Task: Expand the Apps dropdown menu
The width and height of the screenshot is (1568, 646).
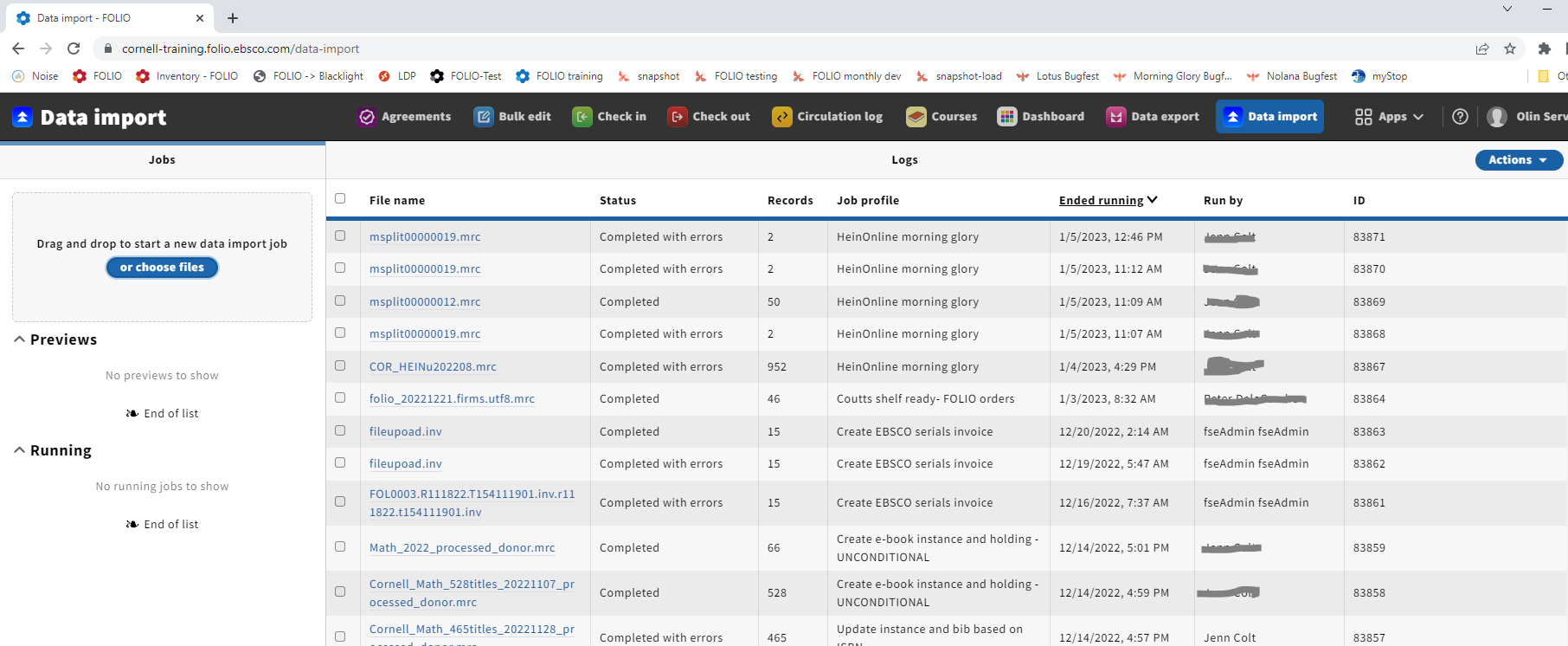Action: pyautogui.click(x=1389, y=117)
